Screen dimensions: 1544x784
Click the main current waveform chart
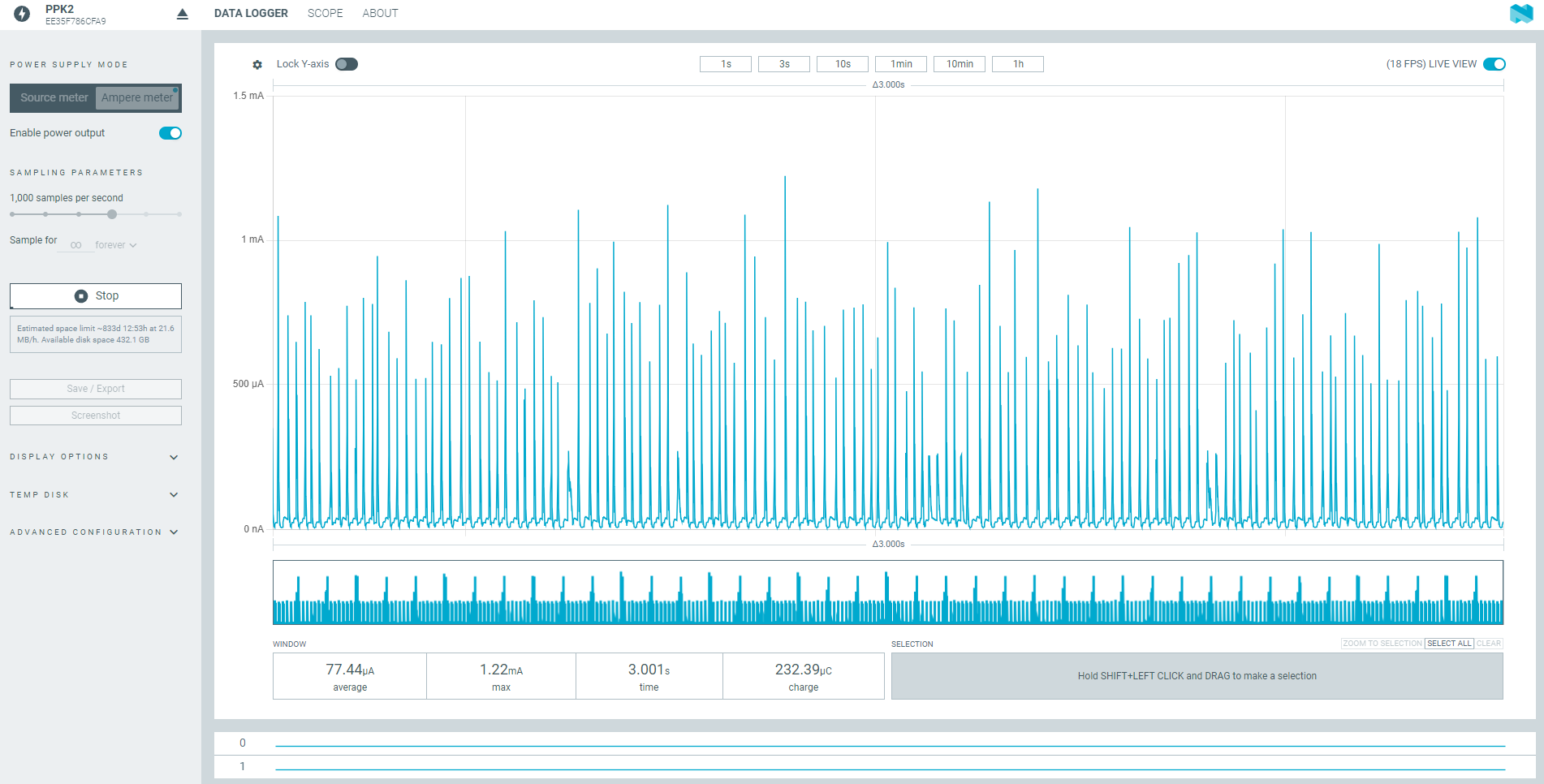point(888,312)
